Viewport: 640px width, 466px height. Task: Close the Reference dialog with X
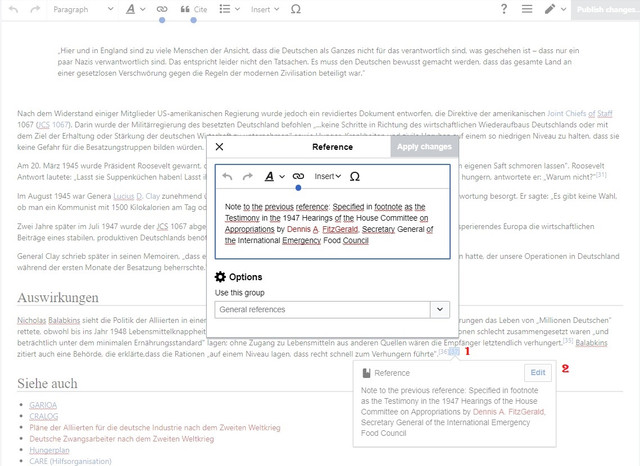tap(219, 146)
